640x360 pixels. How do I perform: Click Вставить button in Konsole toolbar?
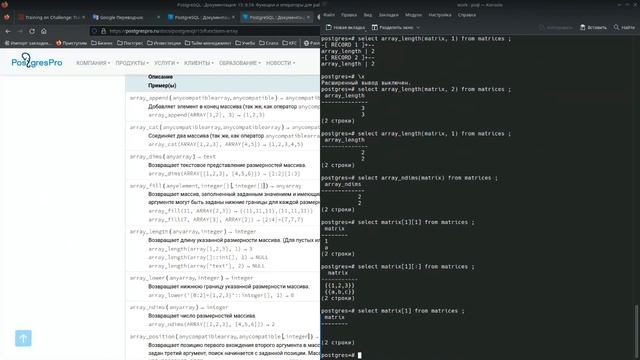593,27
